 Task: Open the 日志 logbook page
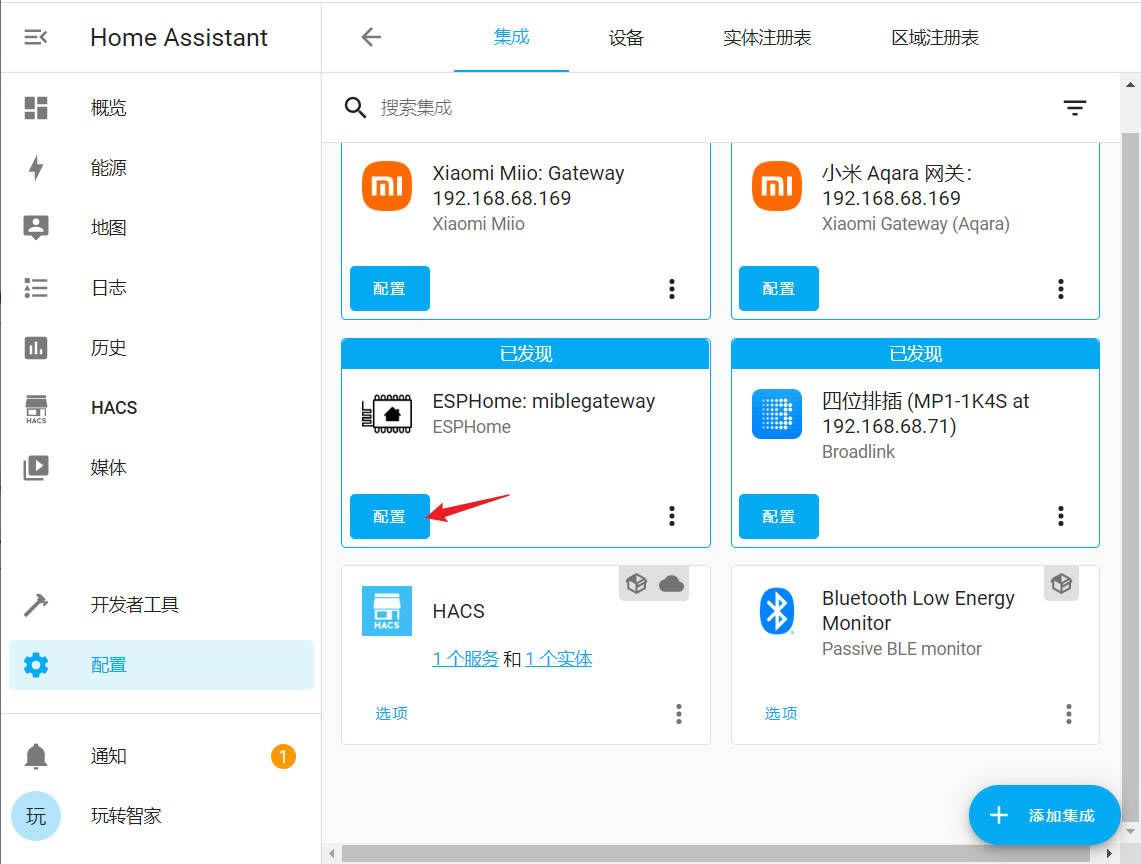(x=161, y=288)
